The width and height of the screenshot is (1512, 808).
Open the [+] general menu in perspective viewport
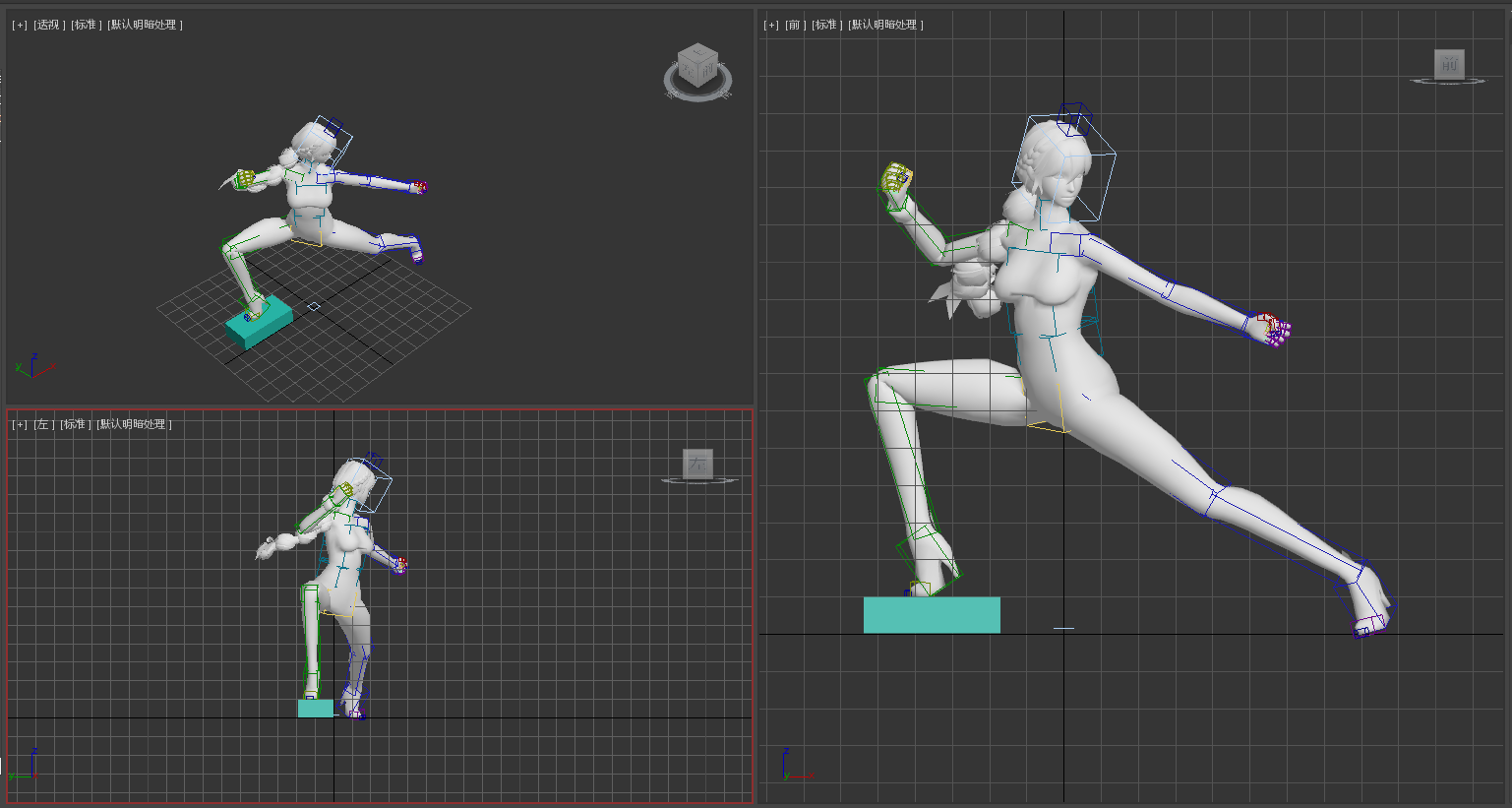(20, 25)
